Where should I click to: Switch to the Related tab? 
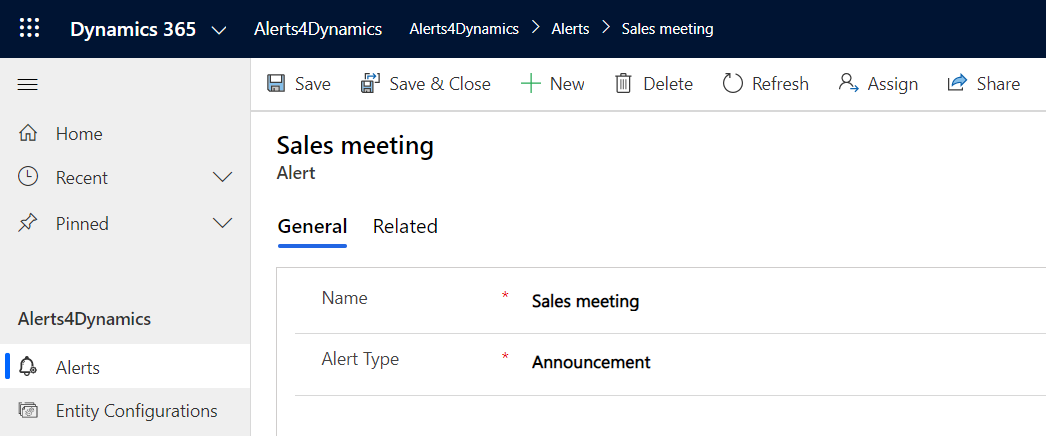pos(405,227)
